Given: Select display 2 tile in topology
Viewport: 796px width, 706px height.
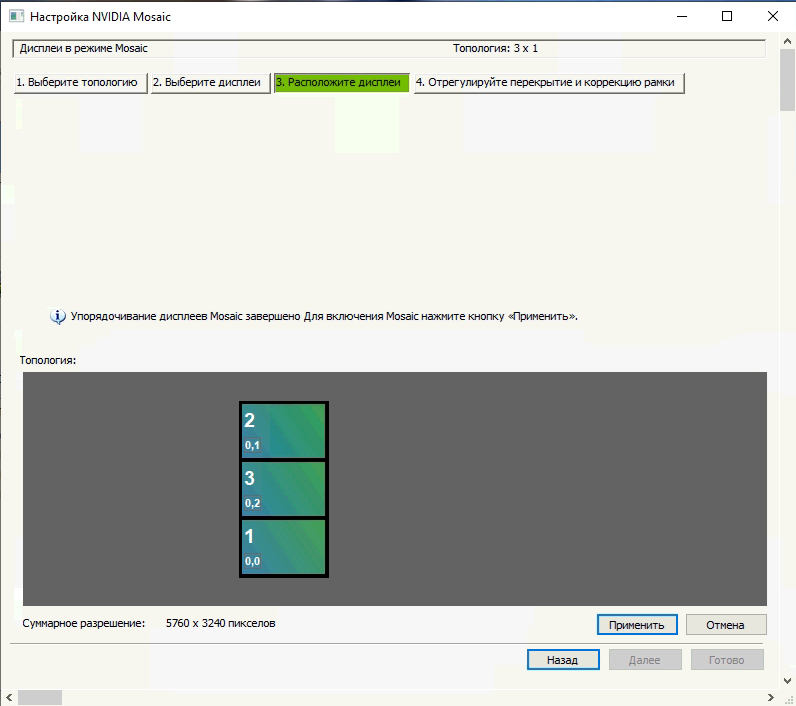Looking at the screenshot, I should (x=283, y=431).
